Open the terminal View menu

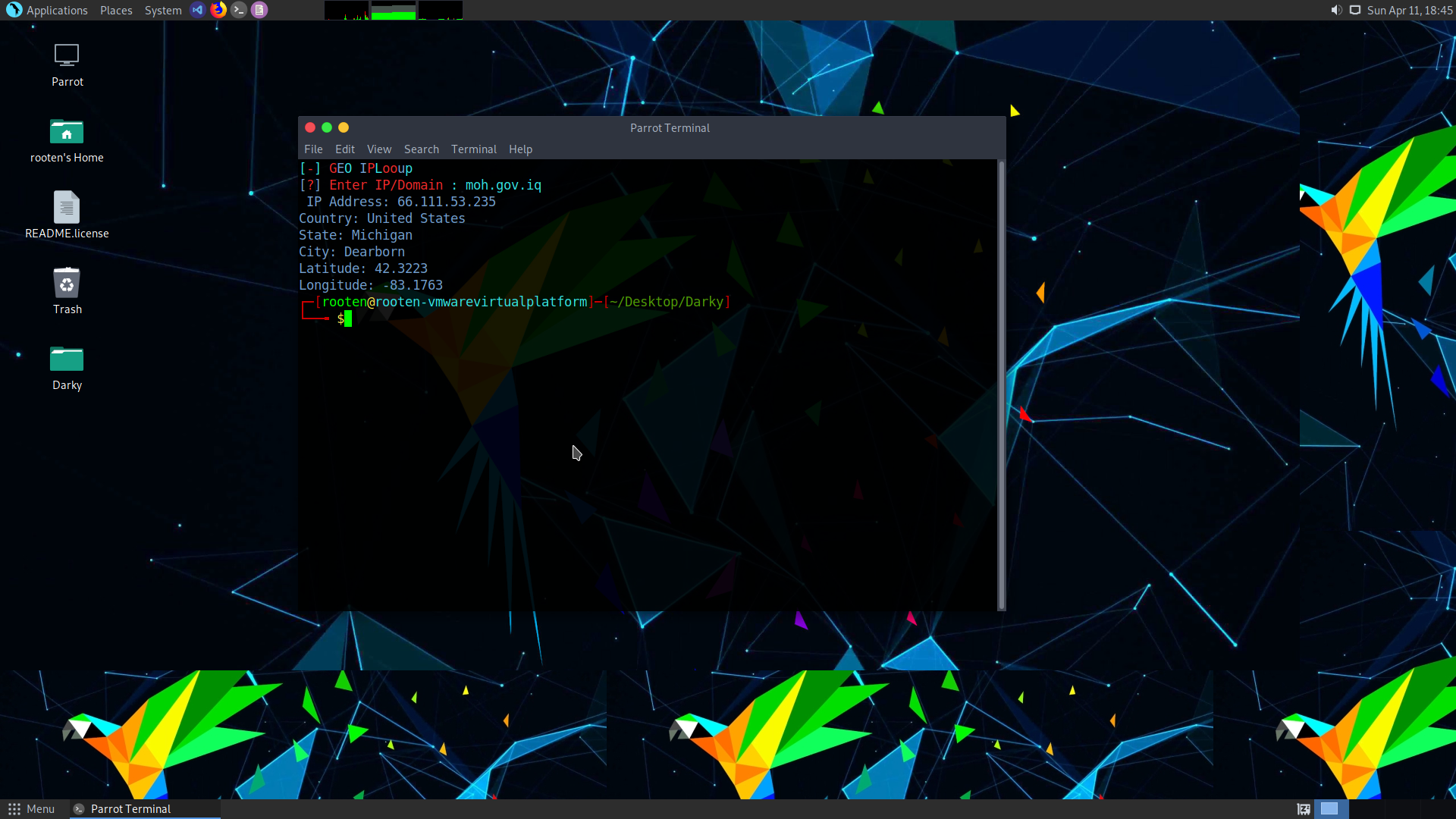coord(379,149)
